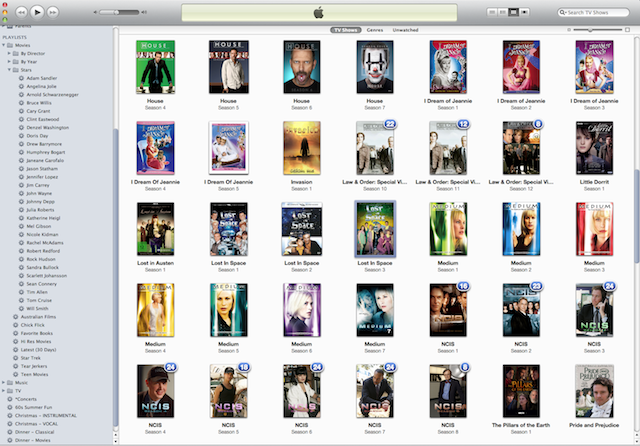640x446 pixels.
Task: Click the Play button
Action: click(x=37, y=12)
